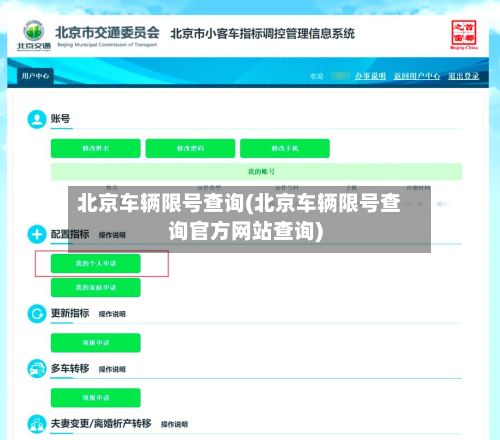This screenshot has height=440, width=500.
Task: Follow the 返回用户中心 link
Action: pos(417,76)
